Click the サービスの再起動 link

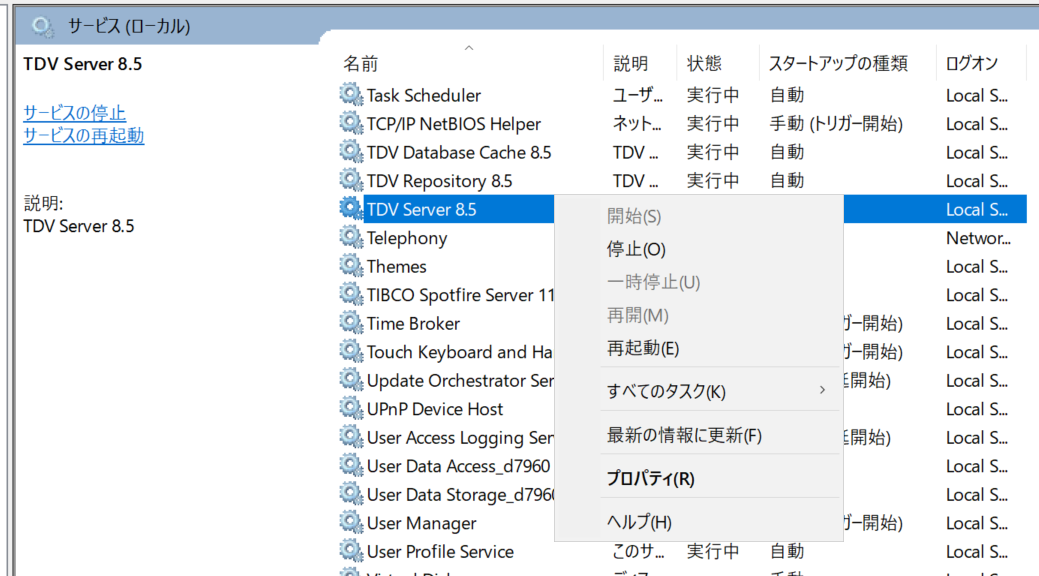tap(83, 135)
